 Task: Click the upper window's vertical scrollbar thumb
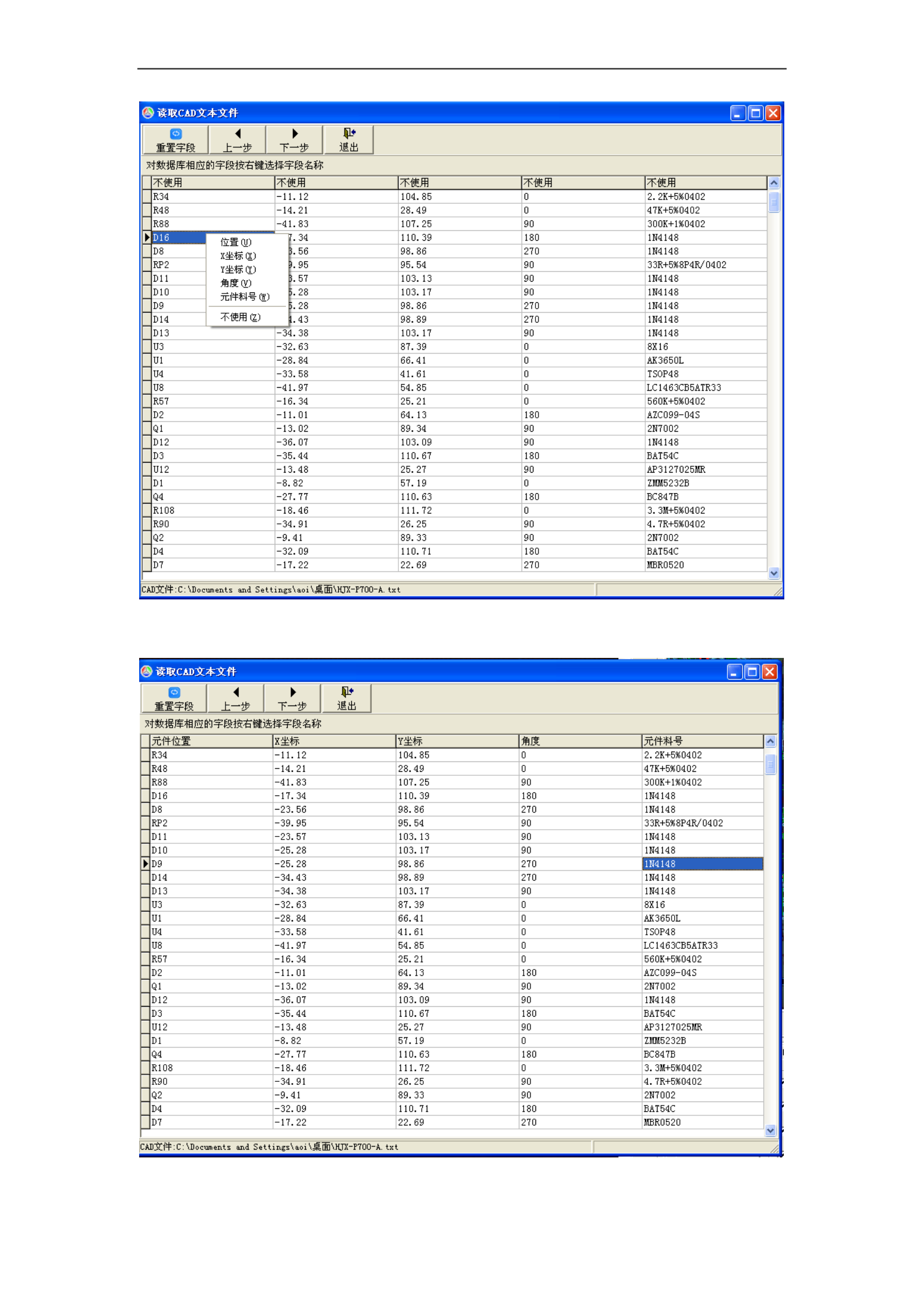[774, 202]
